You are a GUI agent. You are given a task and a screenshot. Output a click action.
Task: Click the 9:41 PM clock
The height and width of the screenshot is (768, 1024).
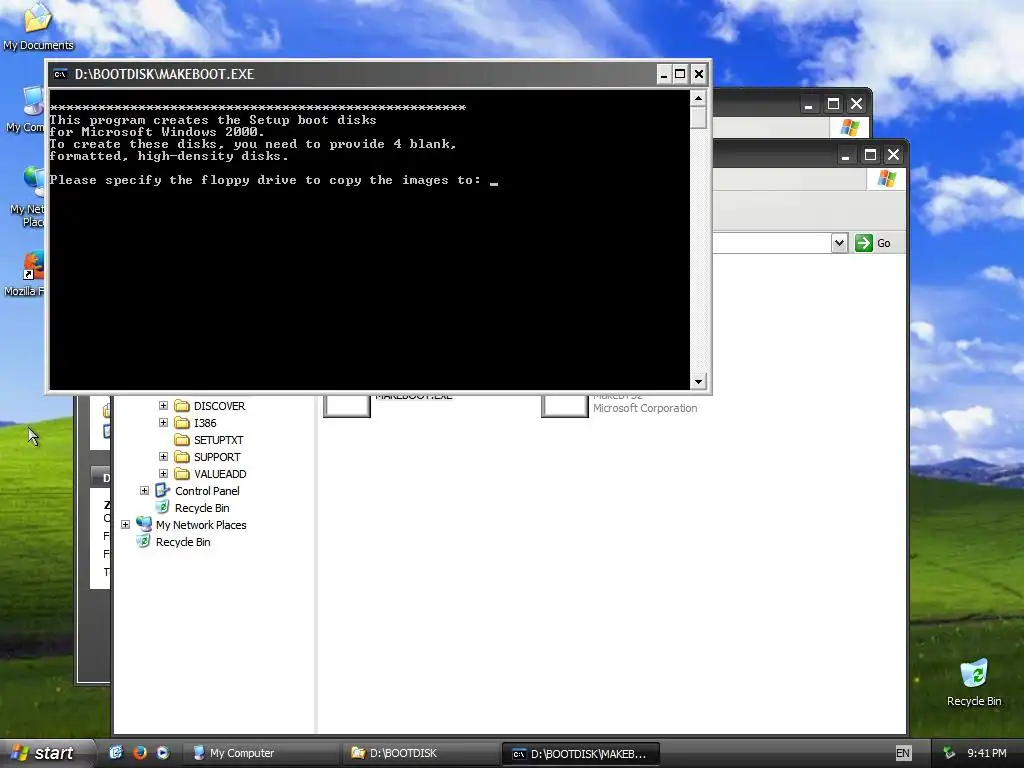pyautogui.click(x=987, y=753)
